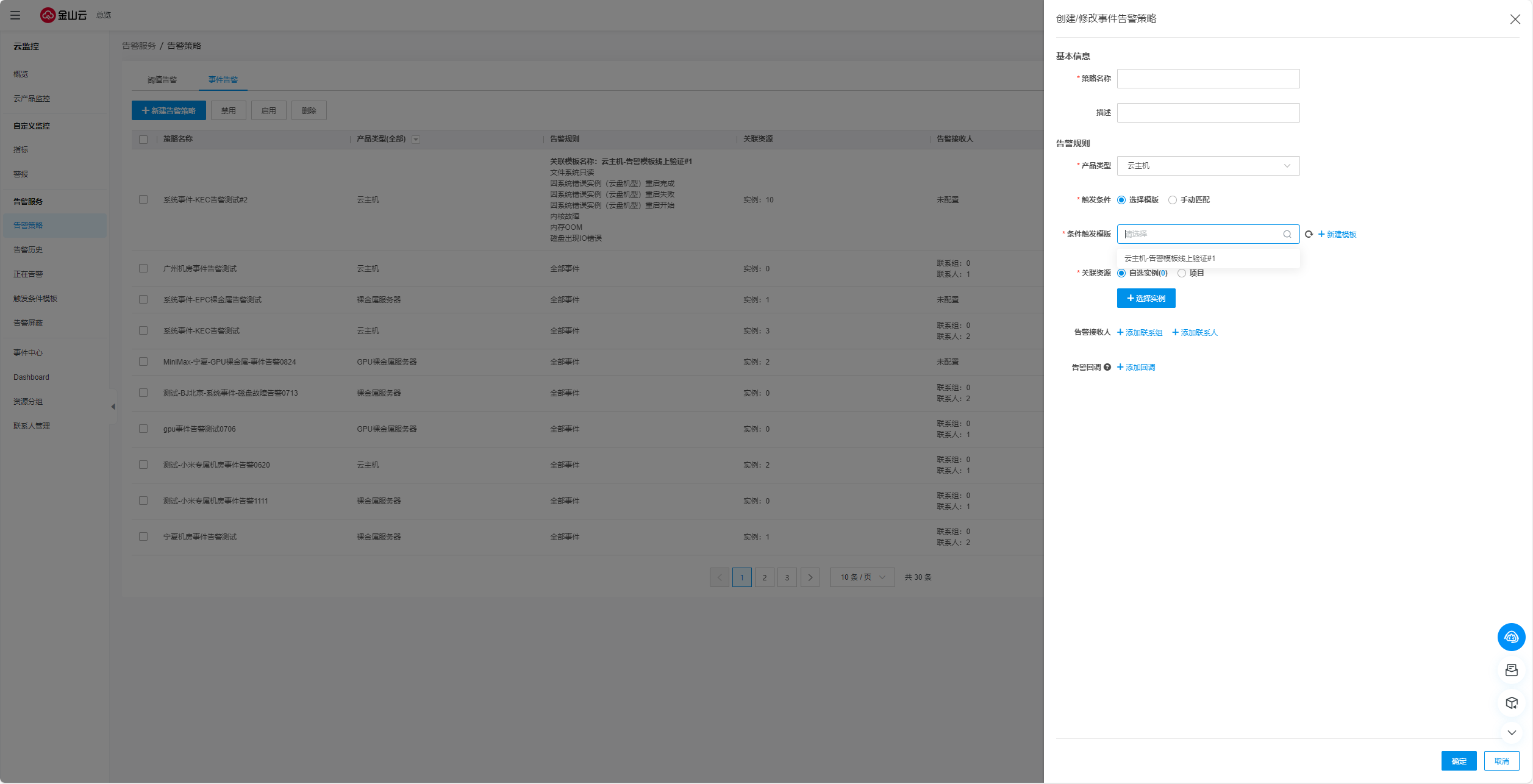
Task: Click the search icon in template field
Action: pos(1287,234)
